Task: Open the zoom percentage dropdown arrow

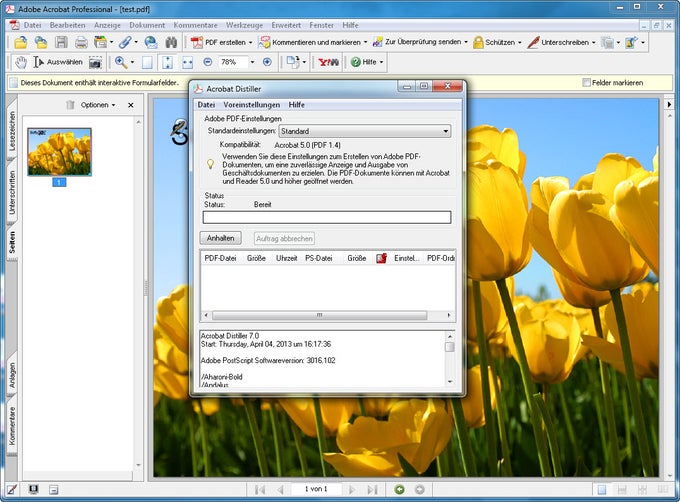Action: tap(252, 62)
